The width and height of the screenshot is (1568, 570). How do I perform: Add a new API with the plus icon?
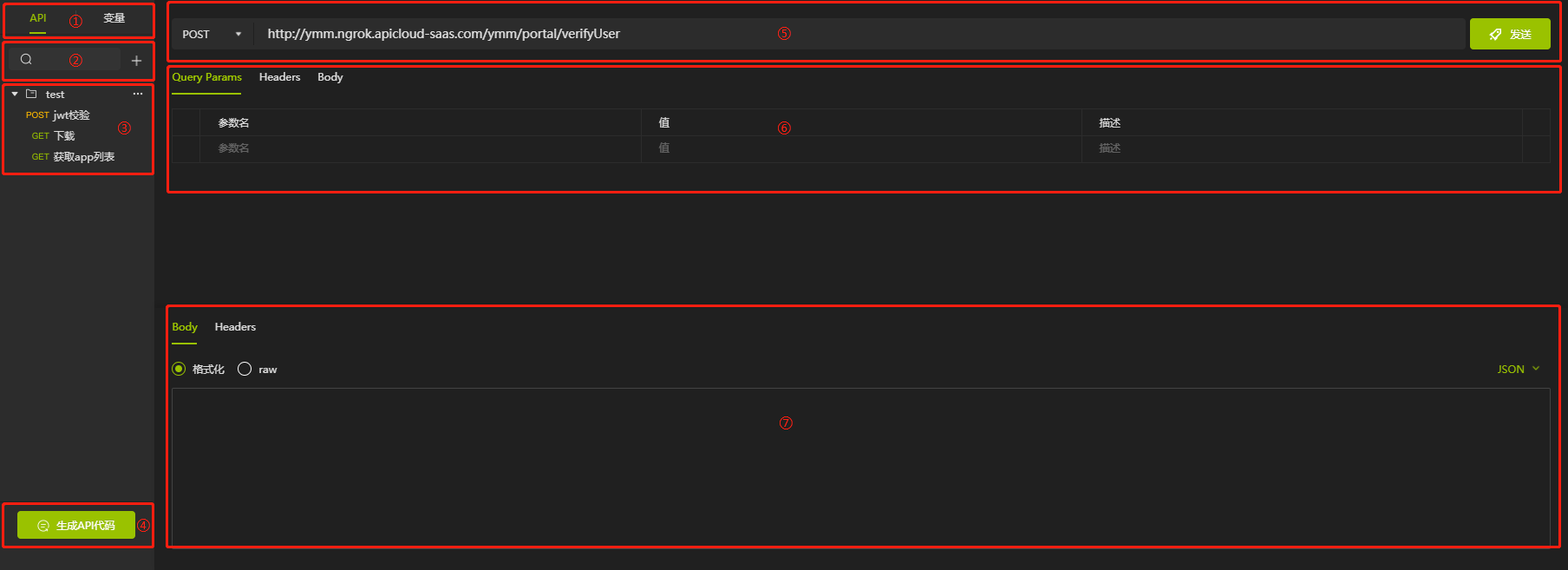[x=136, y=61]
